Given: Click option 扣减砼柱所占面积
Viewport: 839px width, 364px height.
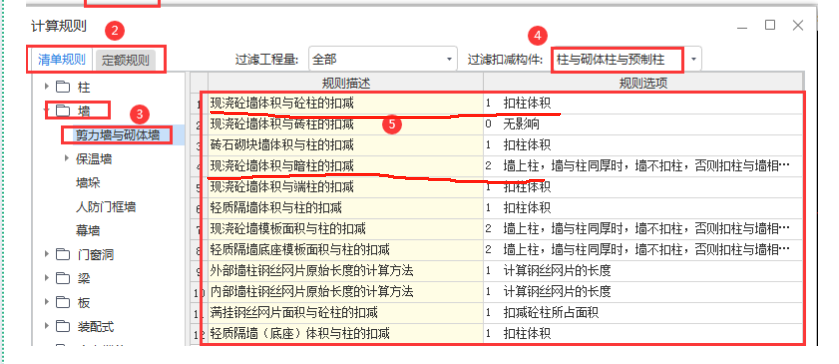Looking at the screenshot, I should (x=551, y=313).
